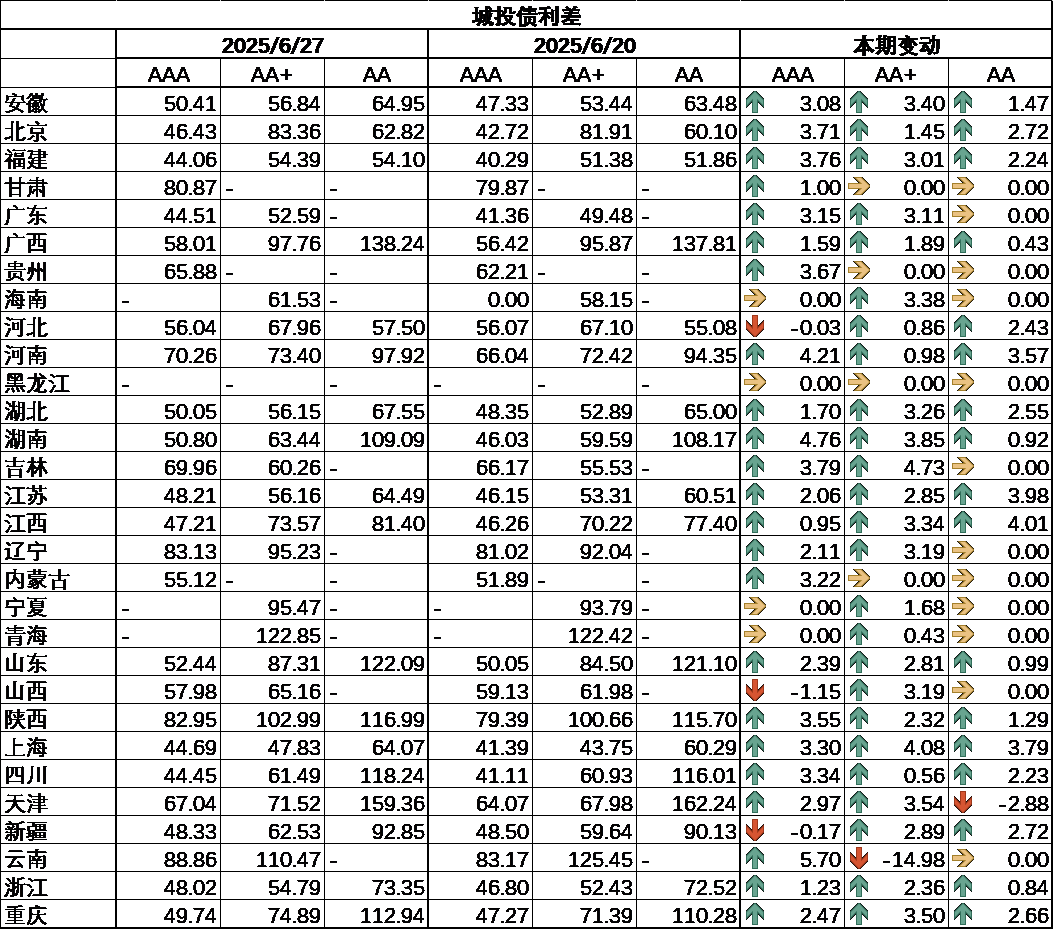1054x930 pixels.
Task: Click the green up arrow in 福建 AA change cell
Action: point(963,159)
